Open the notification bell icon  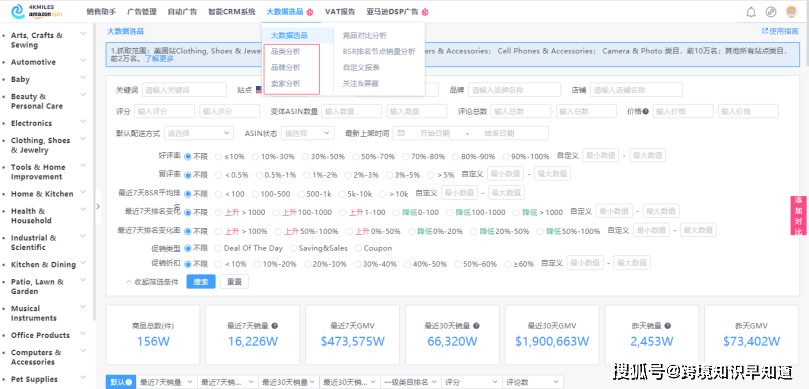click(751, 12)
